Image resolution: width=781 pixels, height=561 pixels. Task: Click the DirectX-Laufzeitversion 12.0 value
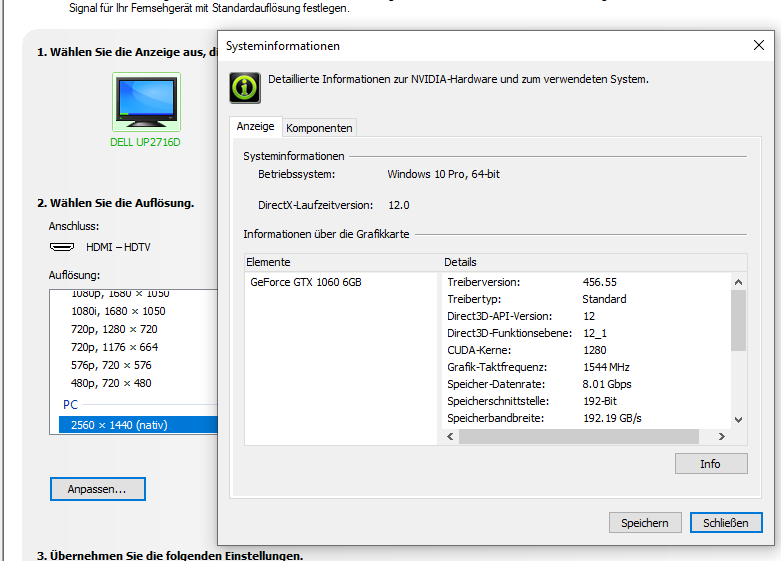tap(398, 205)
